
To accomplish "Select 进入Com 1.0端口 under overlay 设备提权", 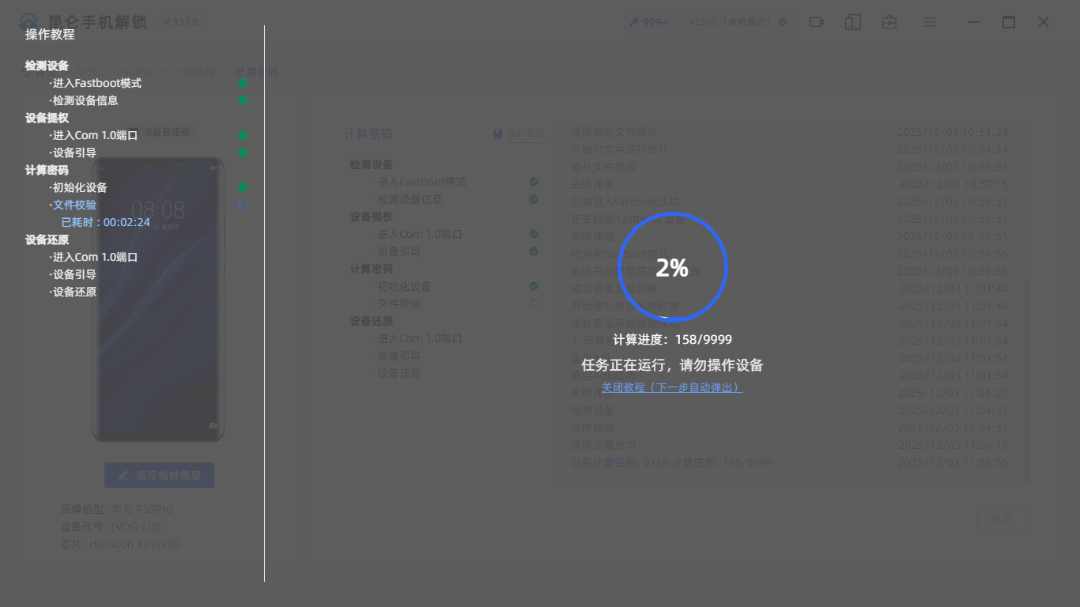I will tap(94, 136).
